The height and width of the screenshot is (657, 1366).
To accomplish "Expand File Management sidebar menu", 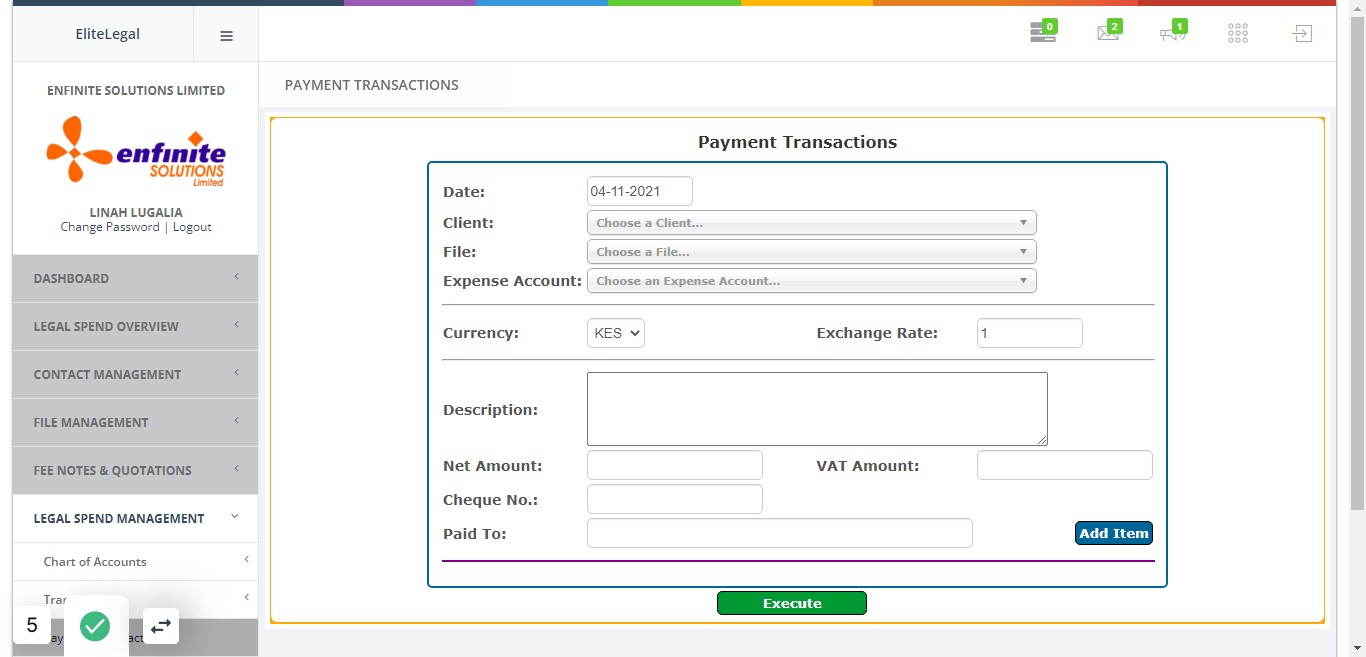I will (x=135, y=422).
